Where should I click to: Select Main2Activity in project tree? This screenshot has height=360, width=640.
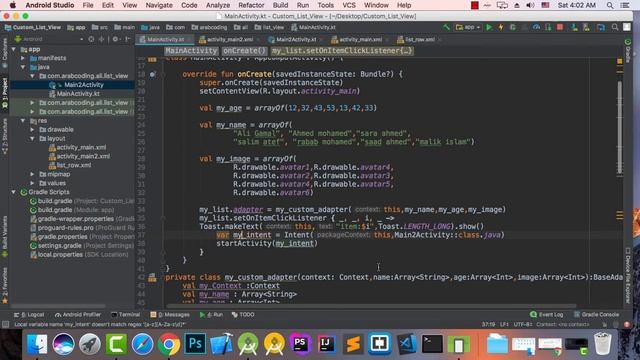pos(84,85)
